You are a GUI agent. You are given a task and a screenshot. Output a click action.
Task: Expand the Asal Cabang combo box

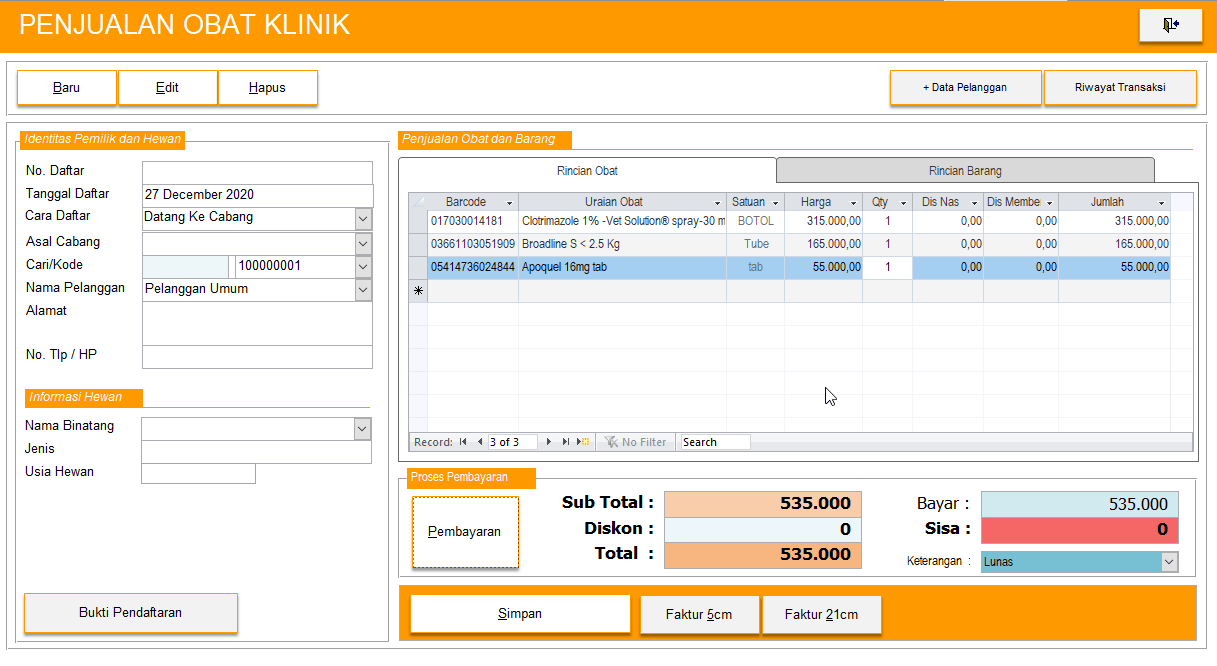[x=362, y=243]
